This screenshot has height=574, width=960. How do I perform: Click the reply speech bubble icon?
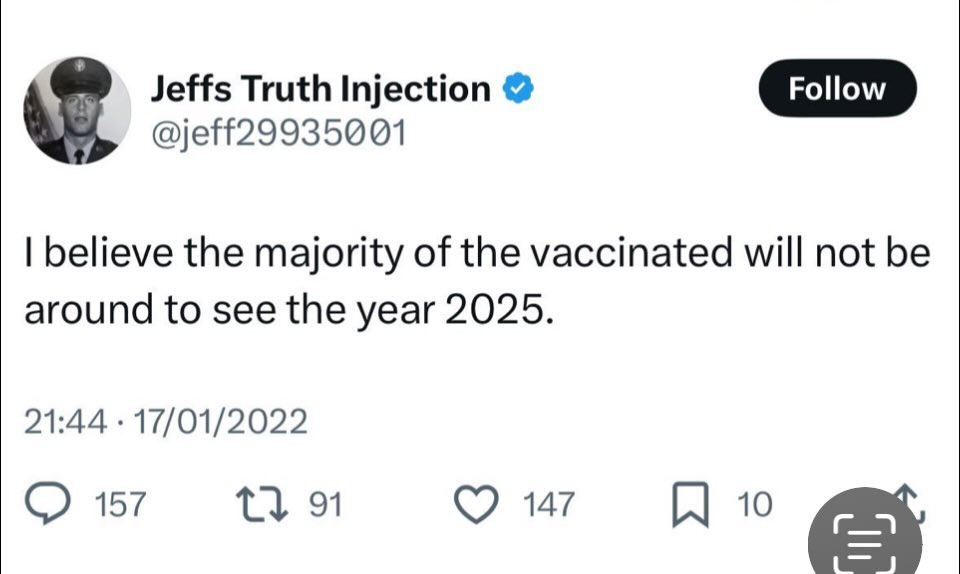[x=44, y=504]
